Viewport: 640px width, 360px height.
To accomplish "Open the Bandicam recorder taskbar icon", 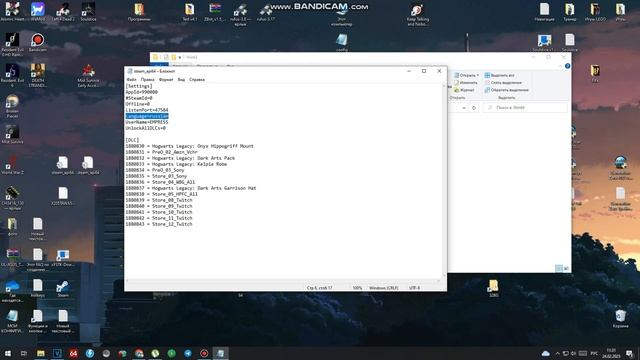I will click(x=204, y=353).
